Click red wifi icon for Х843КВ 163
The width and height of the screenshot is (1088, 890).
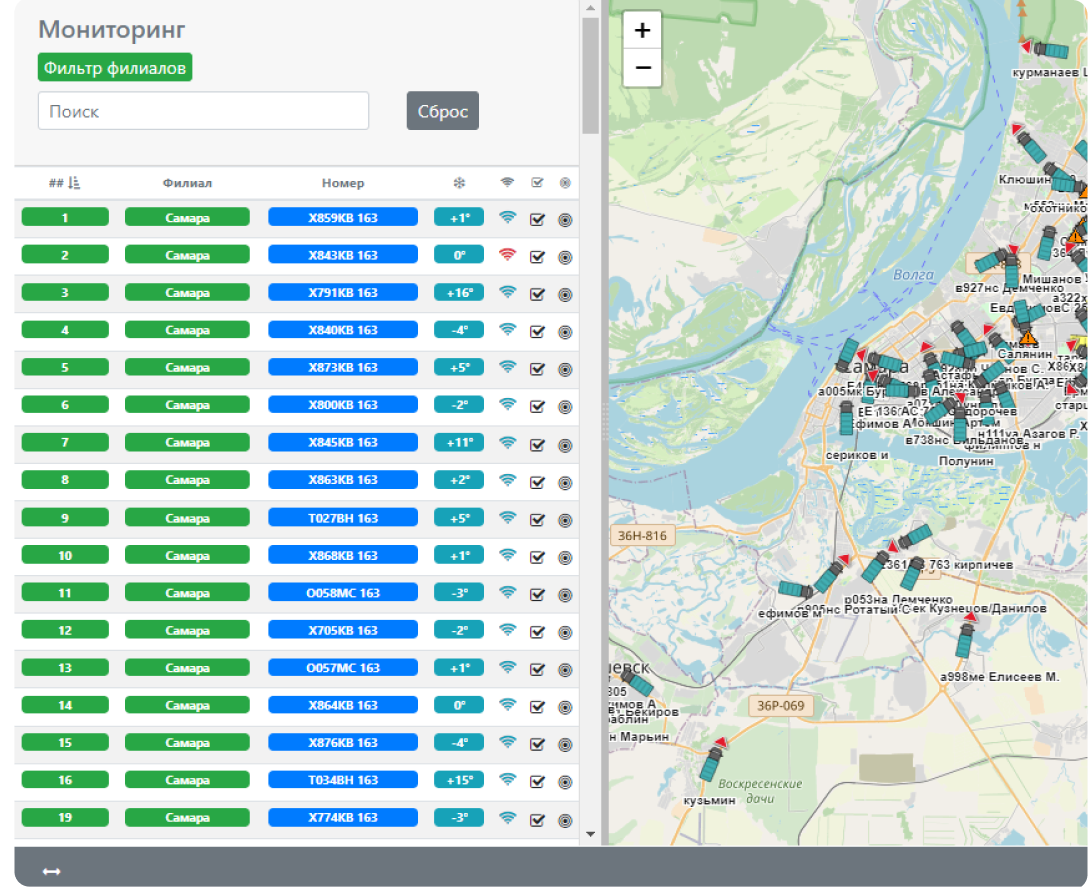[x=507, y=255]
